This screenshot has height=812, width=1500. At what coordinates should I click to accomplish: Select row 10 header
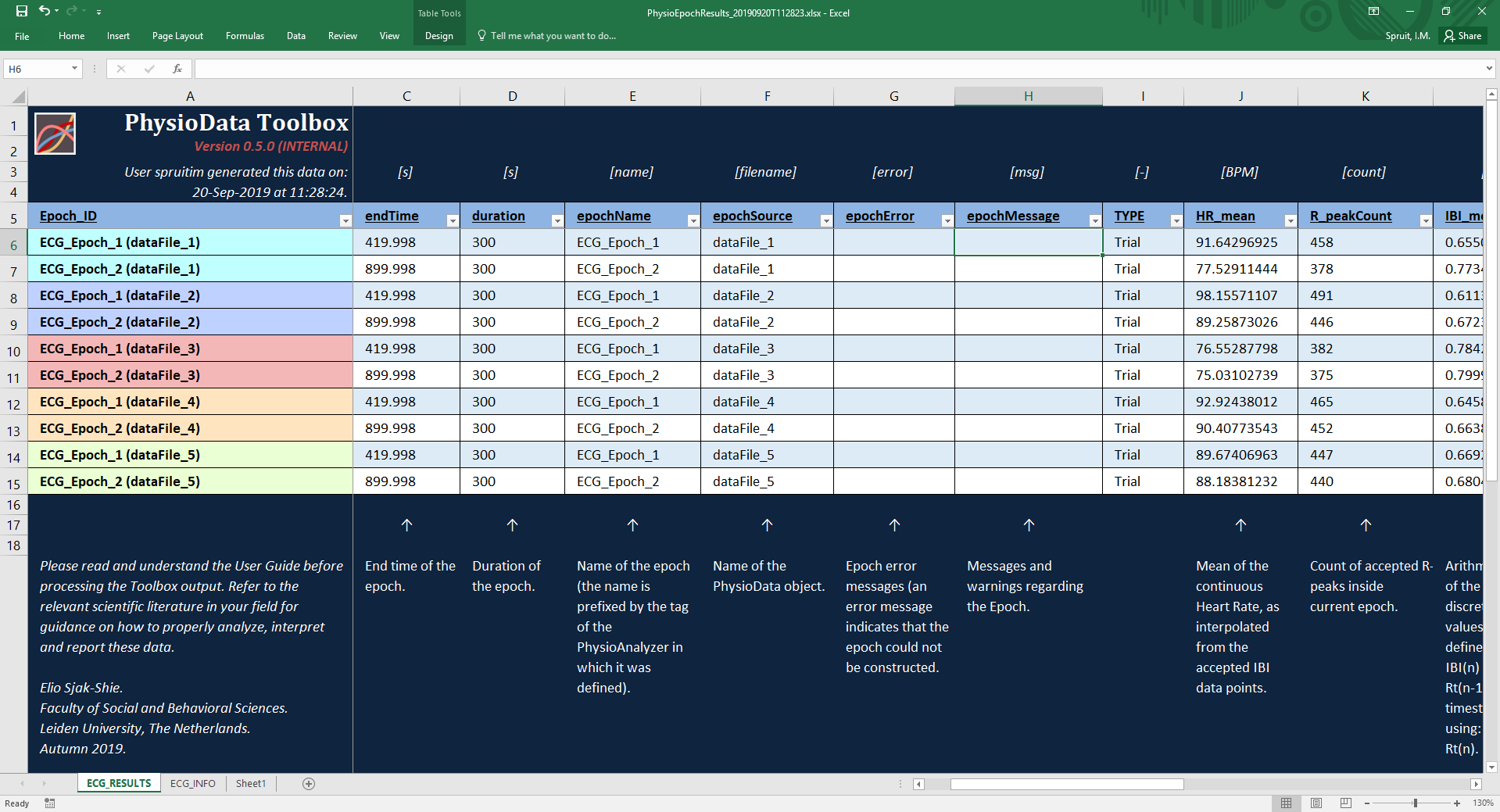pyautogui.click(x=13, y=351)
